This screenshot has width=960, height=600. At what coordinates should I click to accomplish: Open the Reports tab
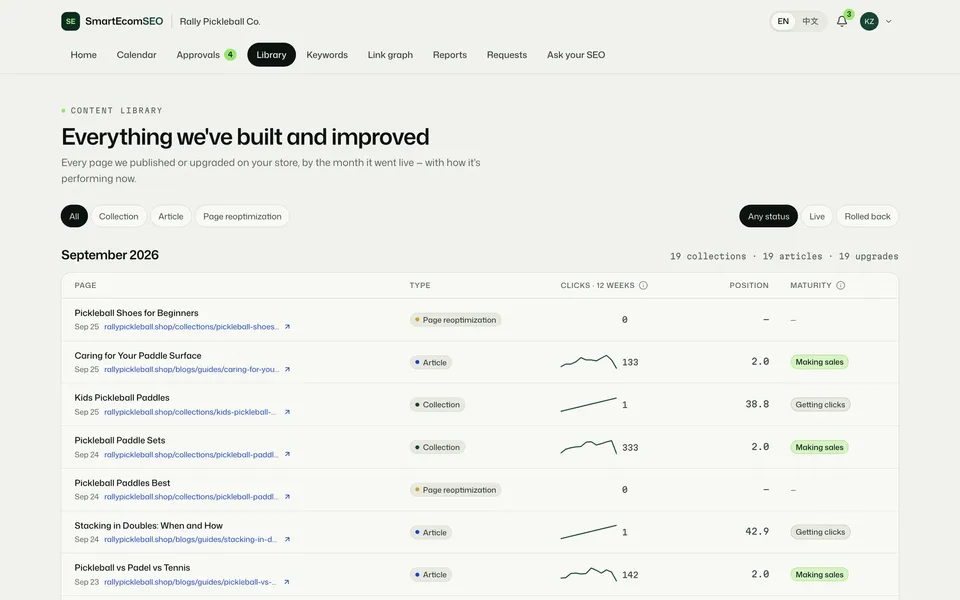point(449,54)
